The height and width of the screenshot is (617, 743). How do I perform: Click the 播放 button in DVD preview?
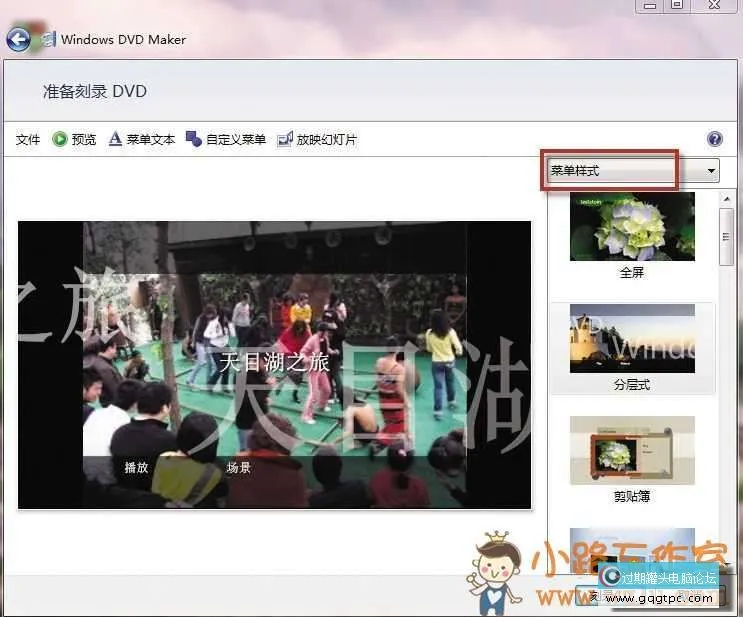click(x=136, y=468)
